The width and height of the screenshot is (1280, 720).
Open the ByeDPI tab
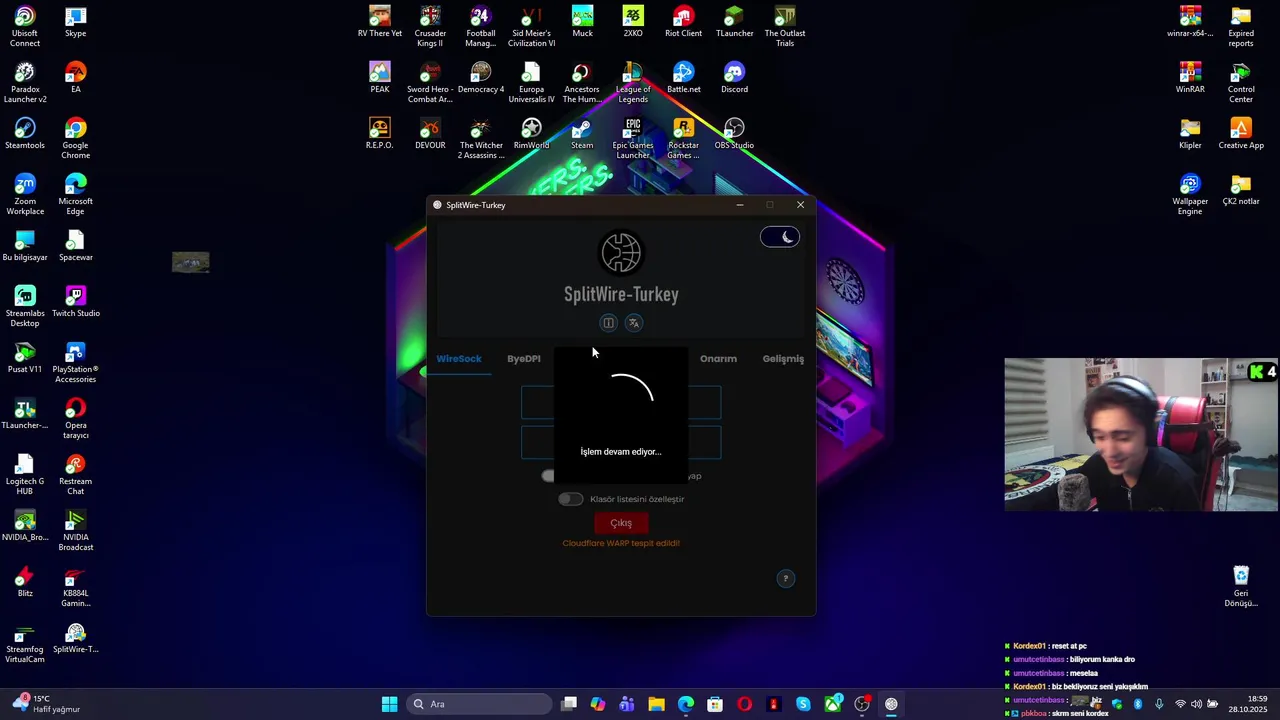(523, 359)
